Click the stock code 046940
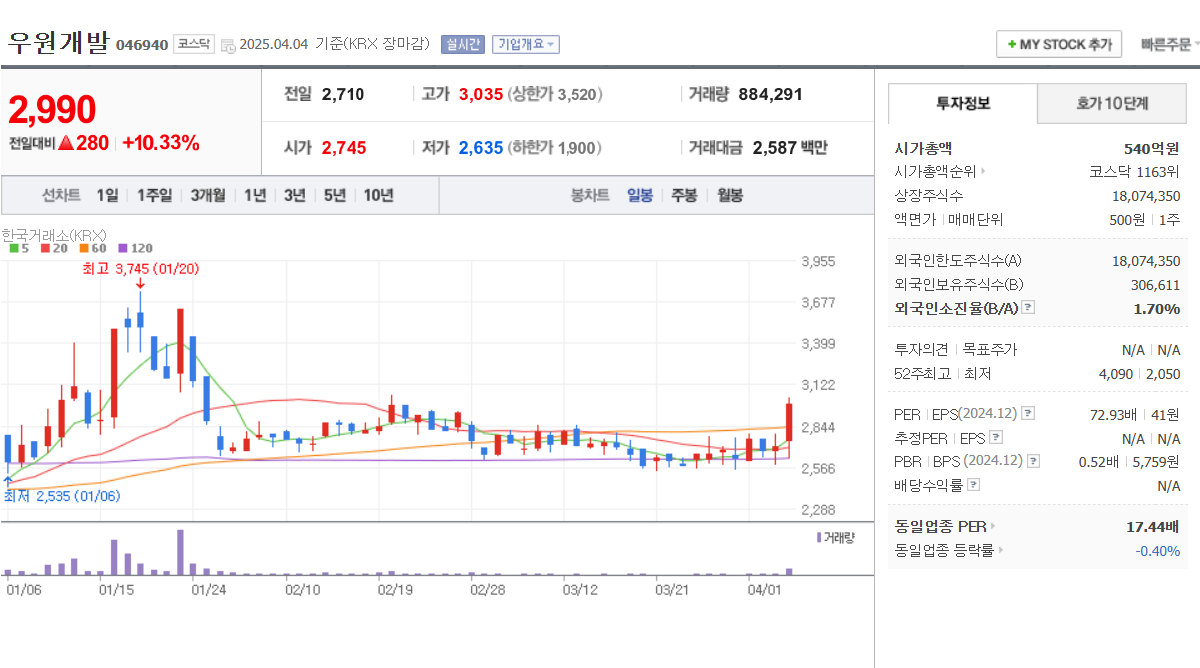This screenshot has height=668, width=1200. click(x=142, y=45)
